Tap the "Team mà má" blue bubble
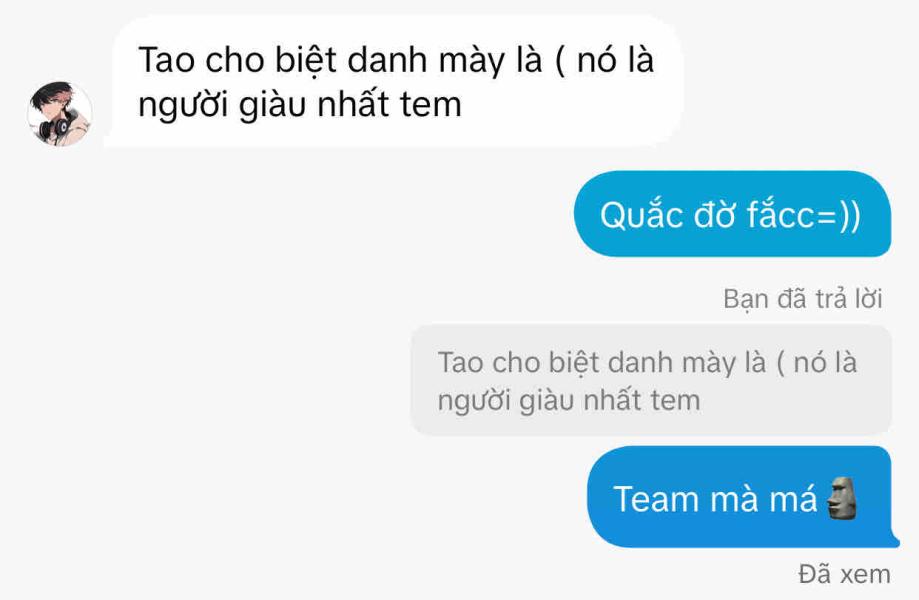Viewport: 919px width, 600px height. pyautogui.click(x=742, y=497)
